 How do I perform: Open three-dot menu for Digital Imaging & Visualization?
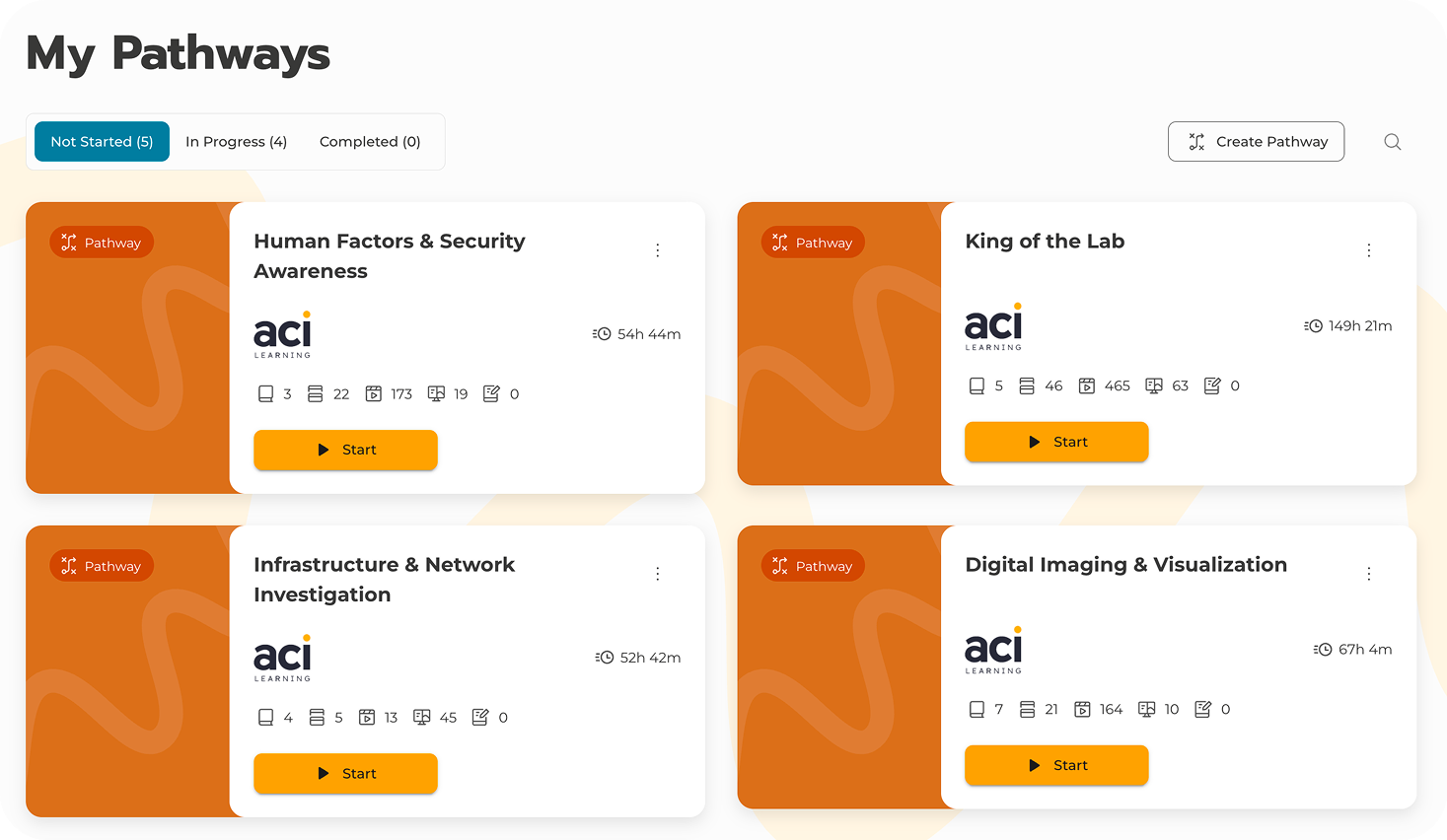tap(1369, 574)
